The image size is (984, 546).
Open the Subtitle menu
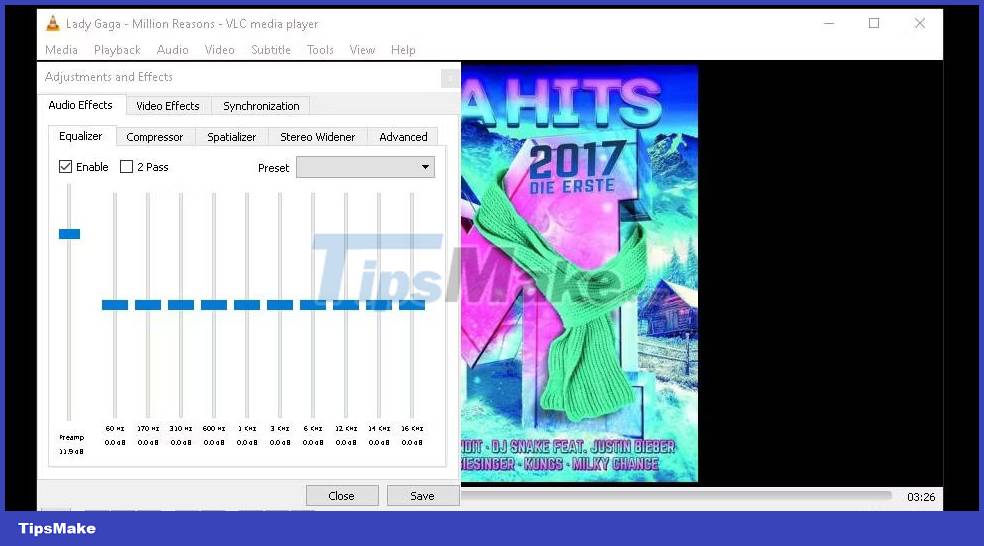point(270,50)
